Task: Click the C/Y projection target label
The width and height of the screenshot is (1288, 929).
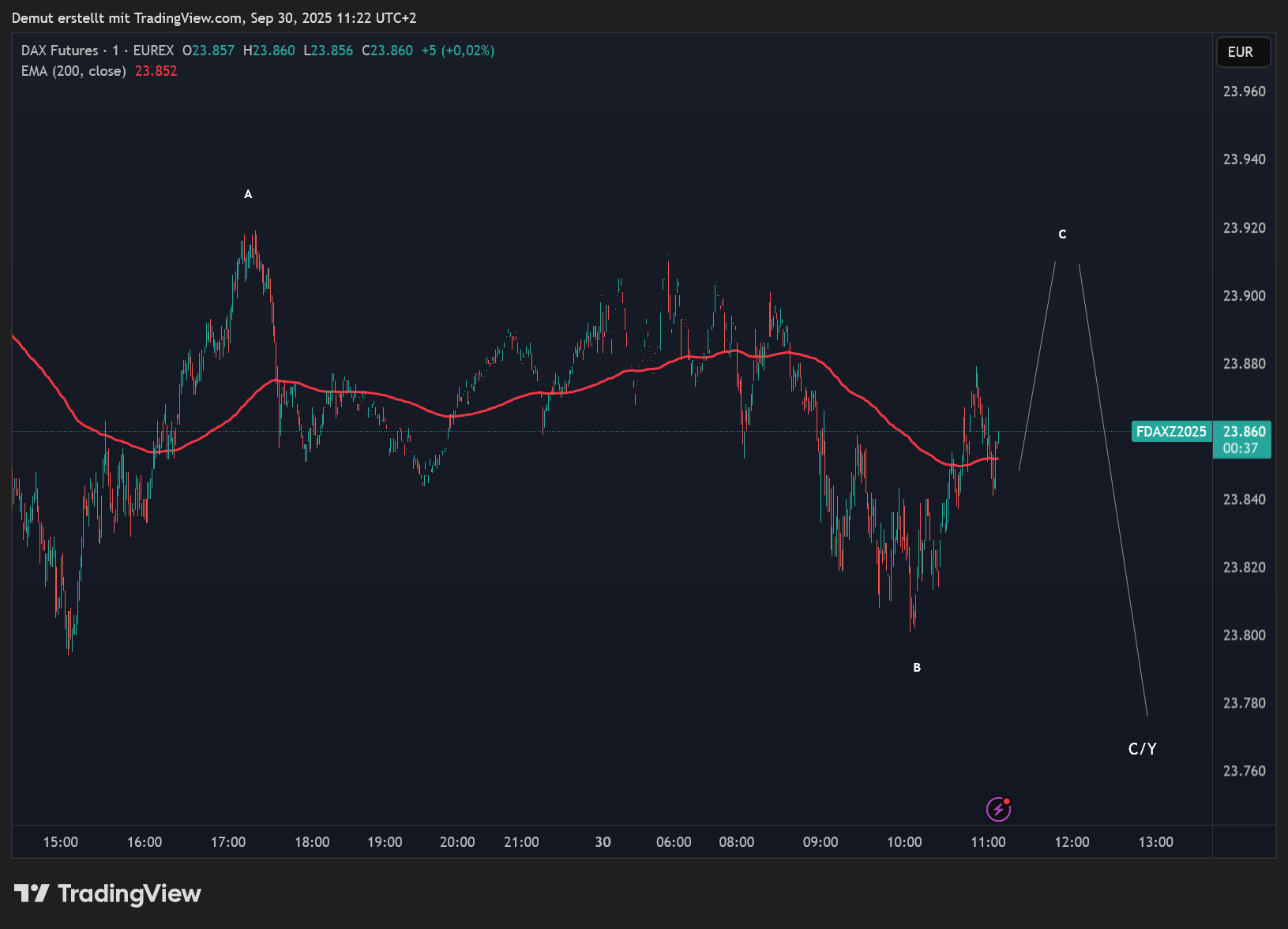Action: (1142, 749)
